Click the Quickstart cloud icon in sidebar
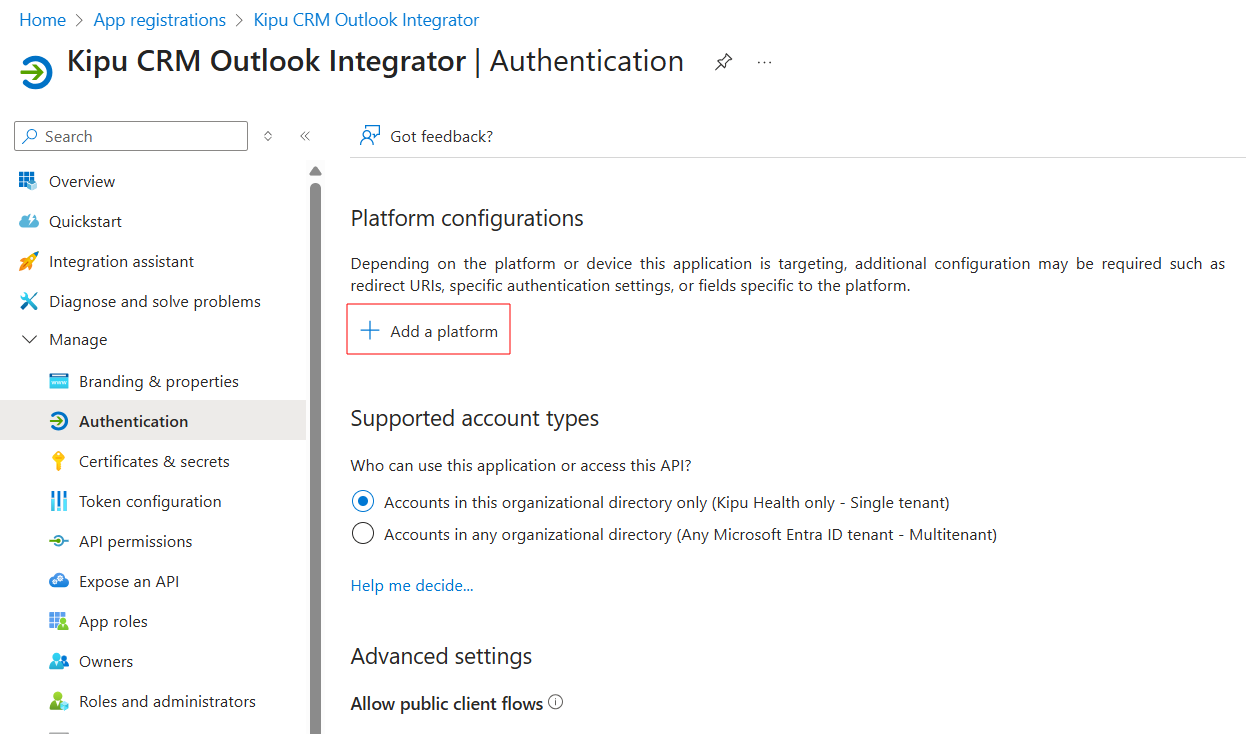This screenshot has width=1246, height=734. (x=29, y=221)
